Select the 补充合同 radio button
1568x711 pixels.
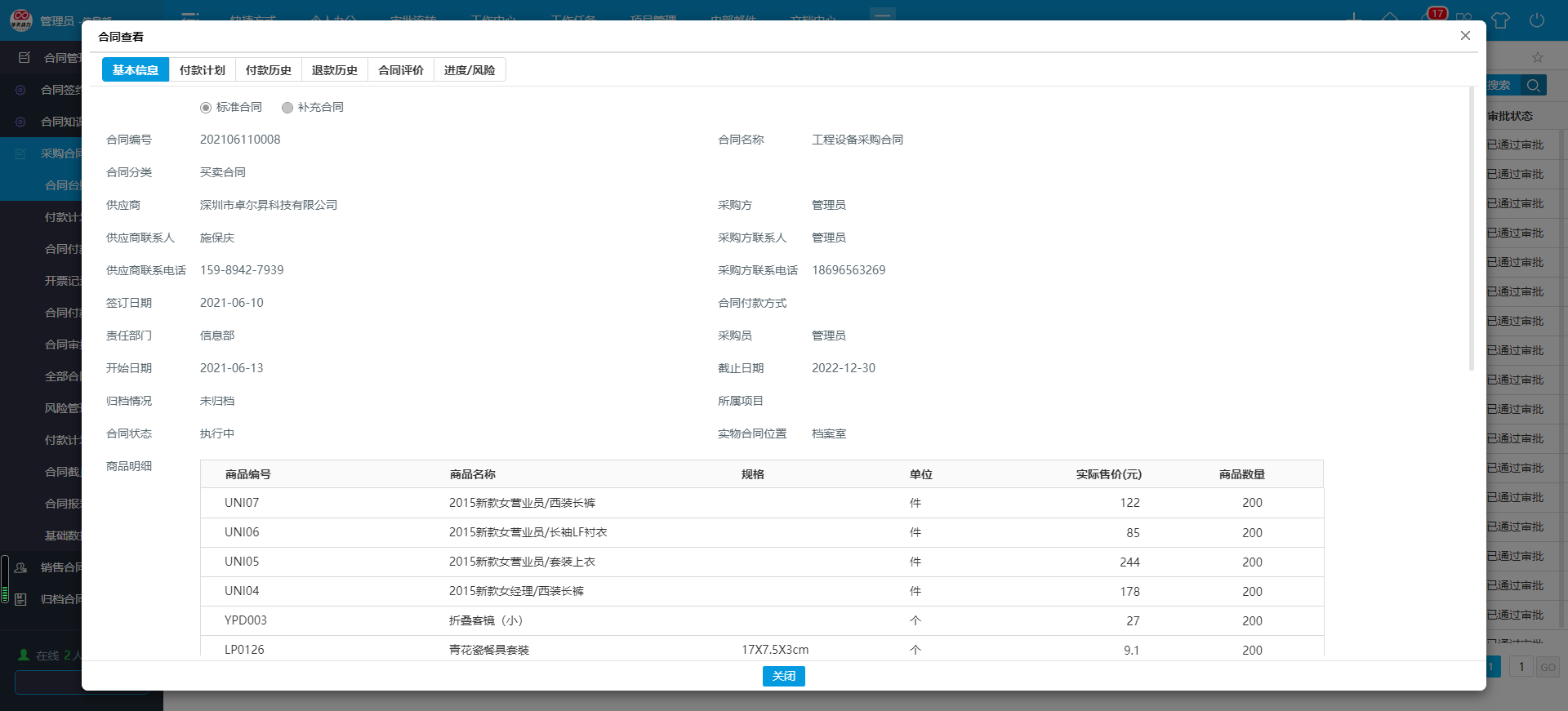(x=287, y=108)
